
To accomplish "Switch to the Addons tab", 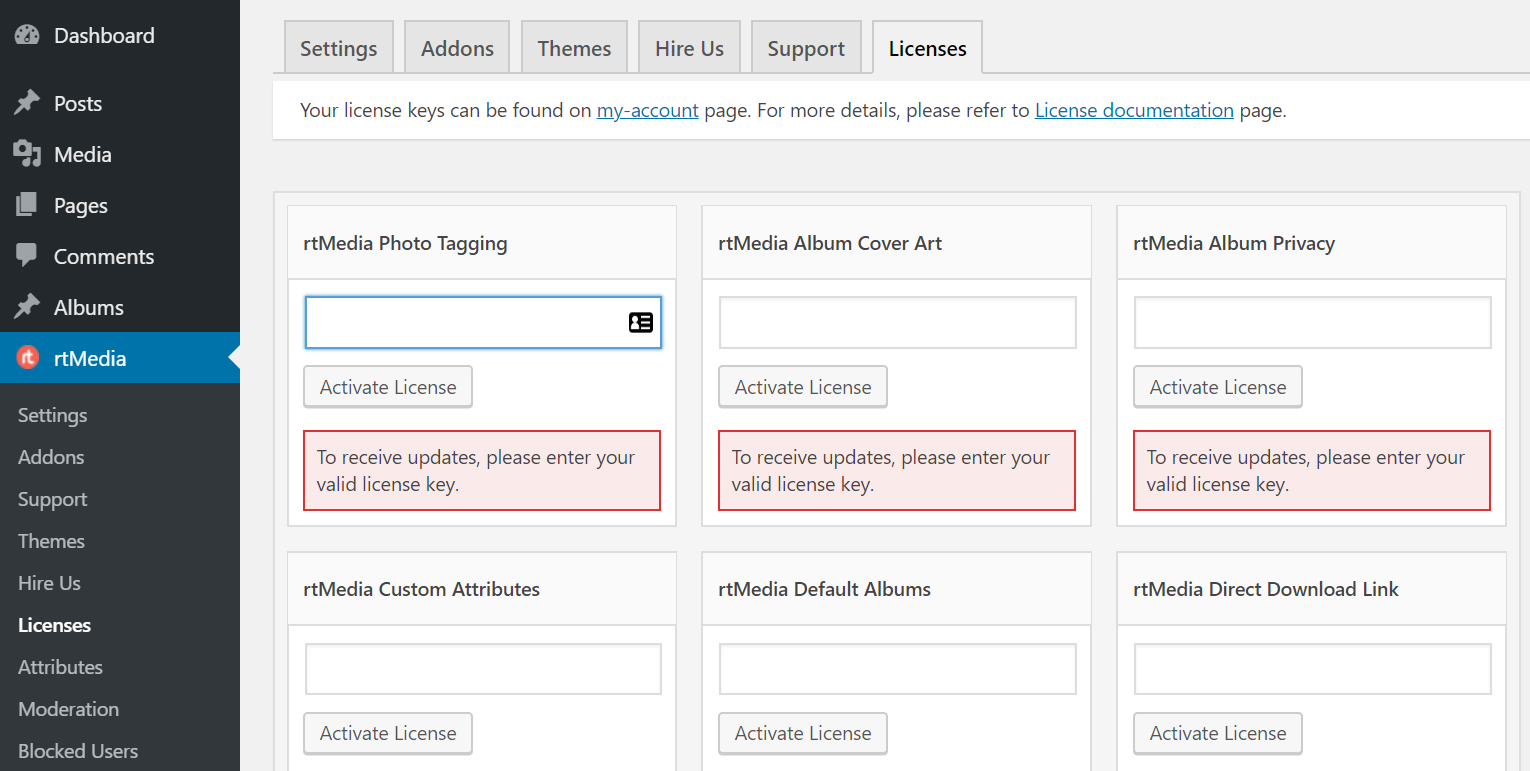I will point(456,46).
